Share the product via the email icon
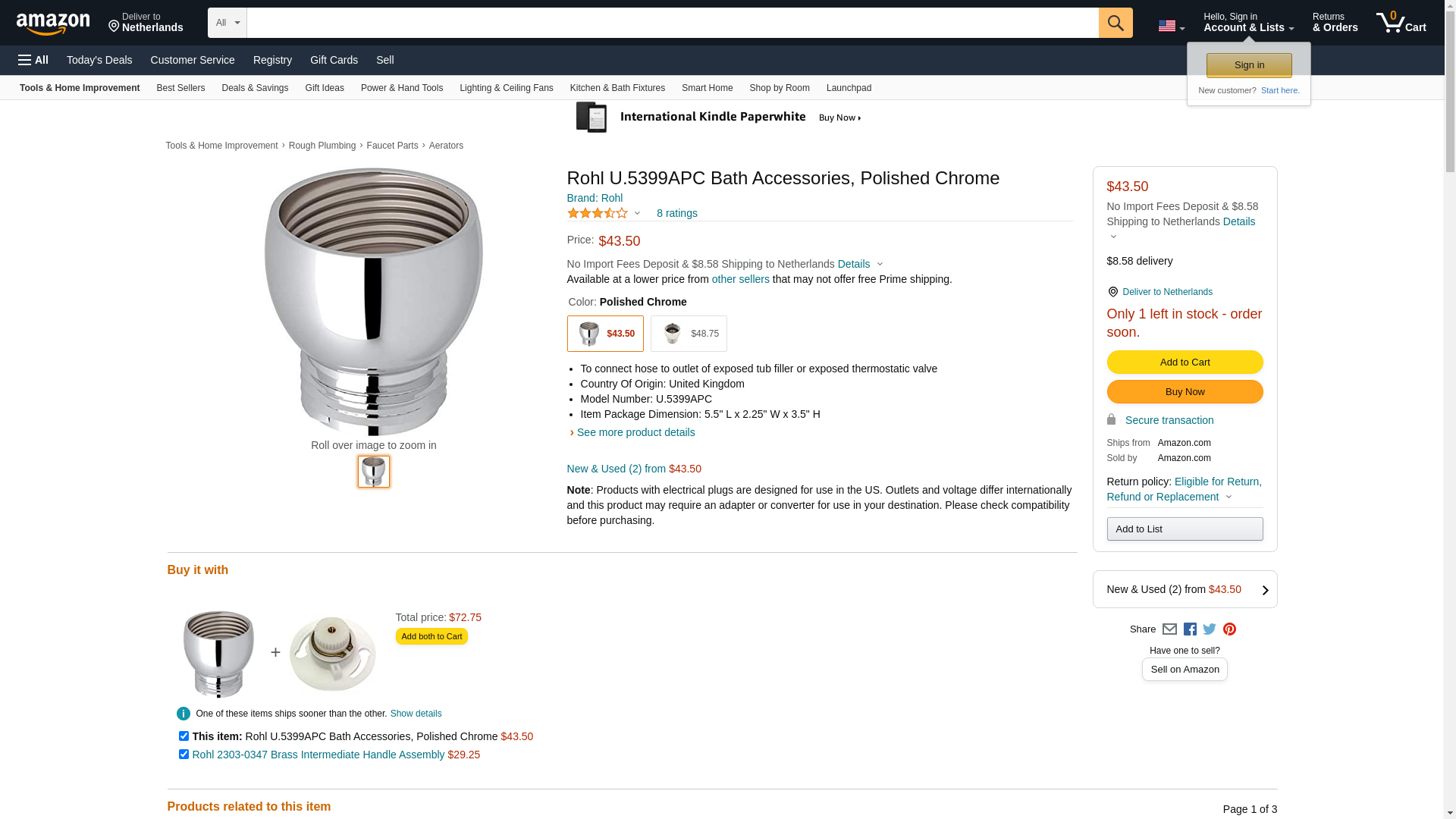Screen dimensions: 1456x819 click(1169, 629)
